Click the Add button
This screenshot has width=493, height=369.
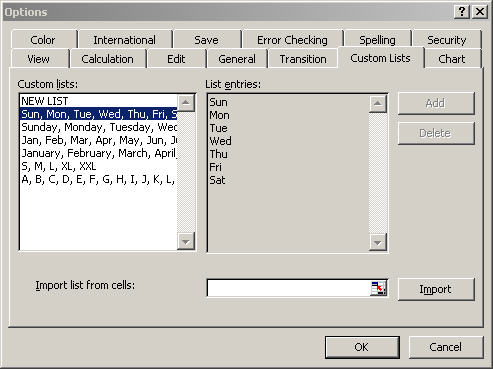[x=436, y=103]
